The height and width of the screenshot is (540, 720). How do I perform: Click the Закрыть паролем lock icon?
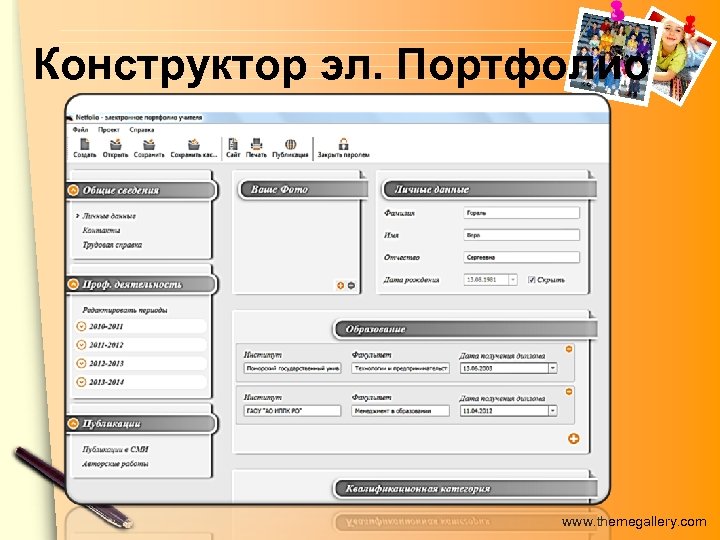coord(343,144)
